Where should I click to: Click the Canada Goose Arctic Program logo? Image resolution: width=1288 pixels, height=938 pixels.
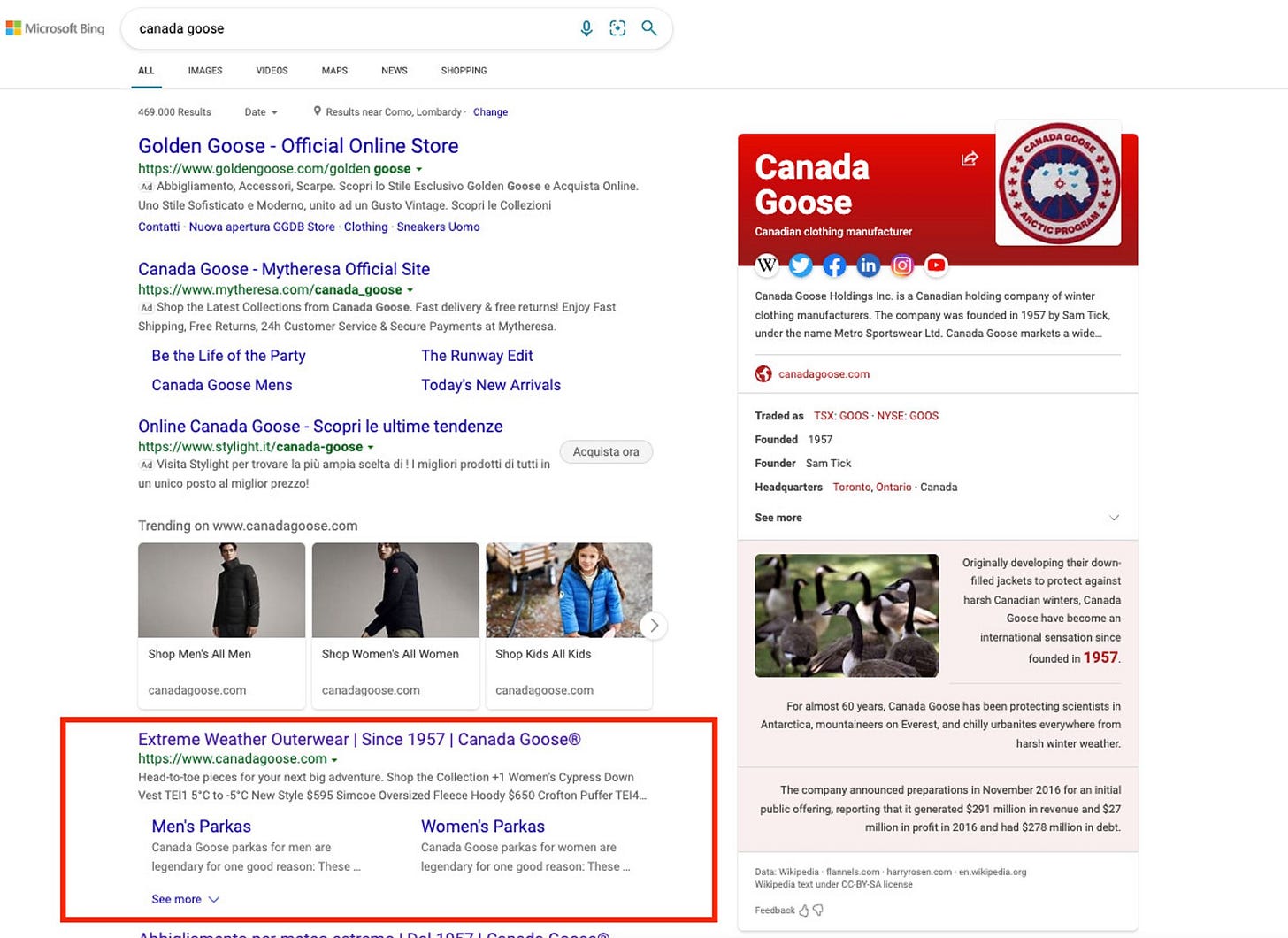pos(1058,183)
